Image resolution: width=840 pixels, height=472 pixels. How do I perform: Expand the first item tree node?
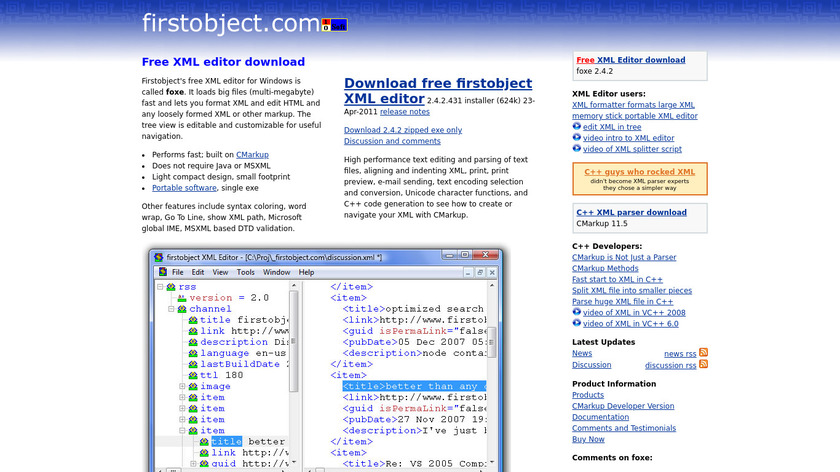pos(182,398)
